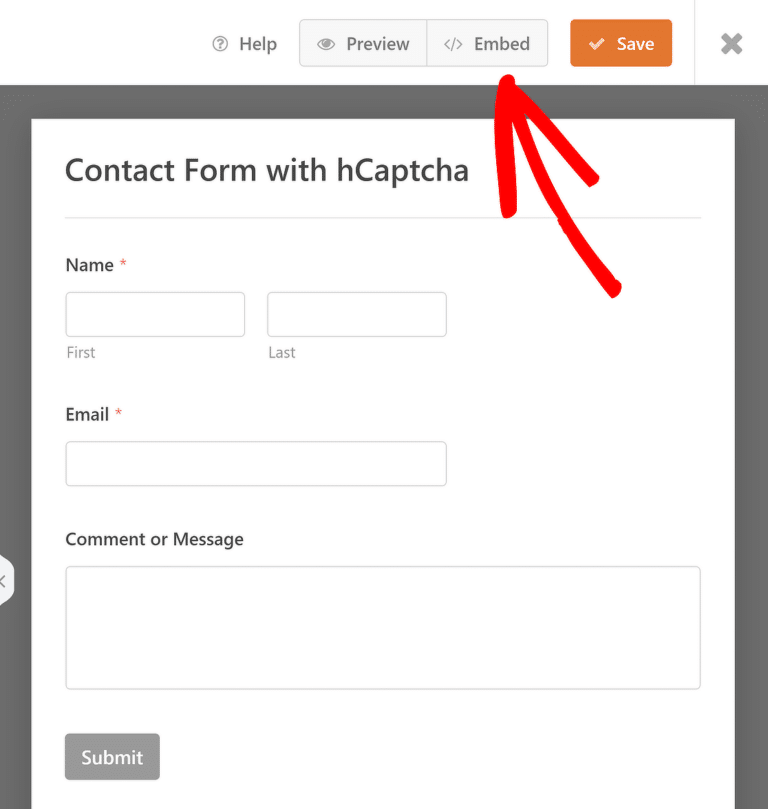
Task: Click the red Name required asterisk
Action: tap(122, 264)
